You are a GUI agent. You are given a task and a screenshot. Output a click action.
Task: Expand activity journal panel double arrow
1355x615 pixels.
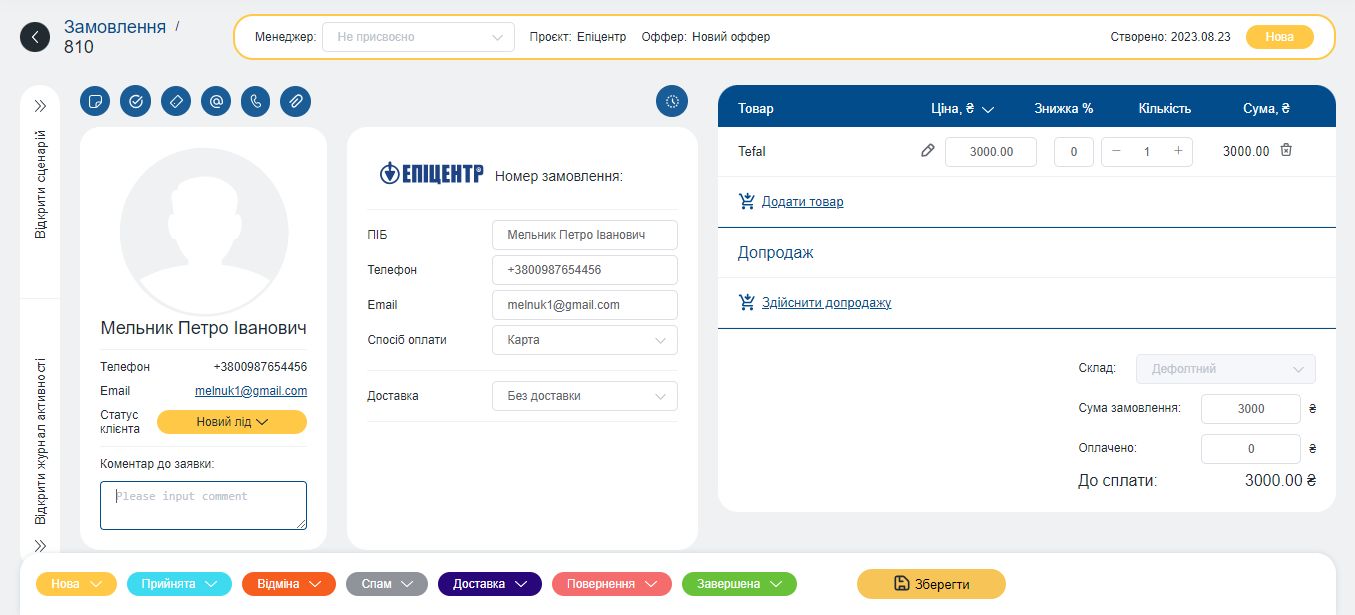pos(40,546)
